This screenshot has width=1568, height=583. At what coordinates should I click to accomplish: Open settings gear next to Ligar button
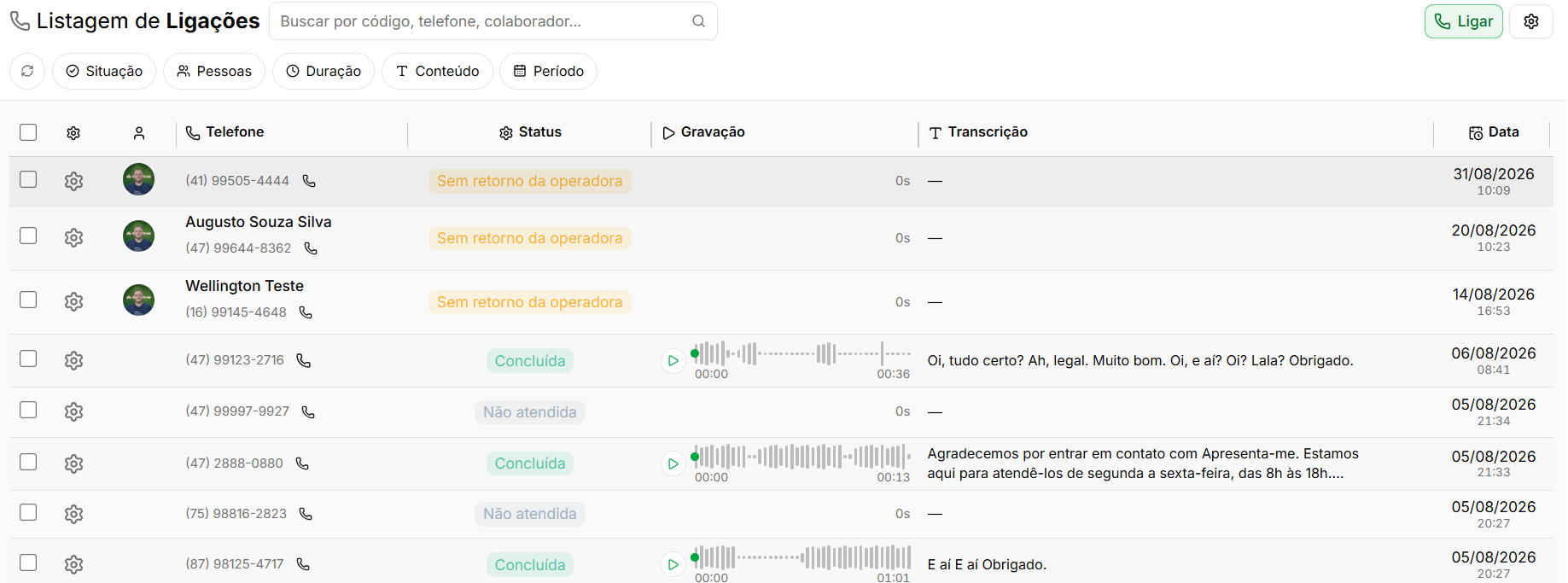1531,21
